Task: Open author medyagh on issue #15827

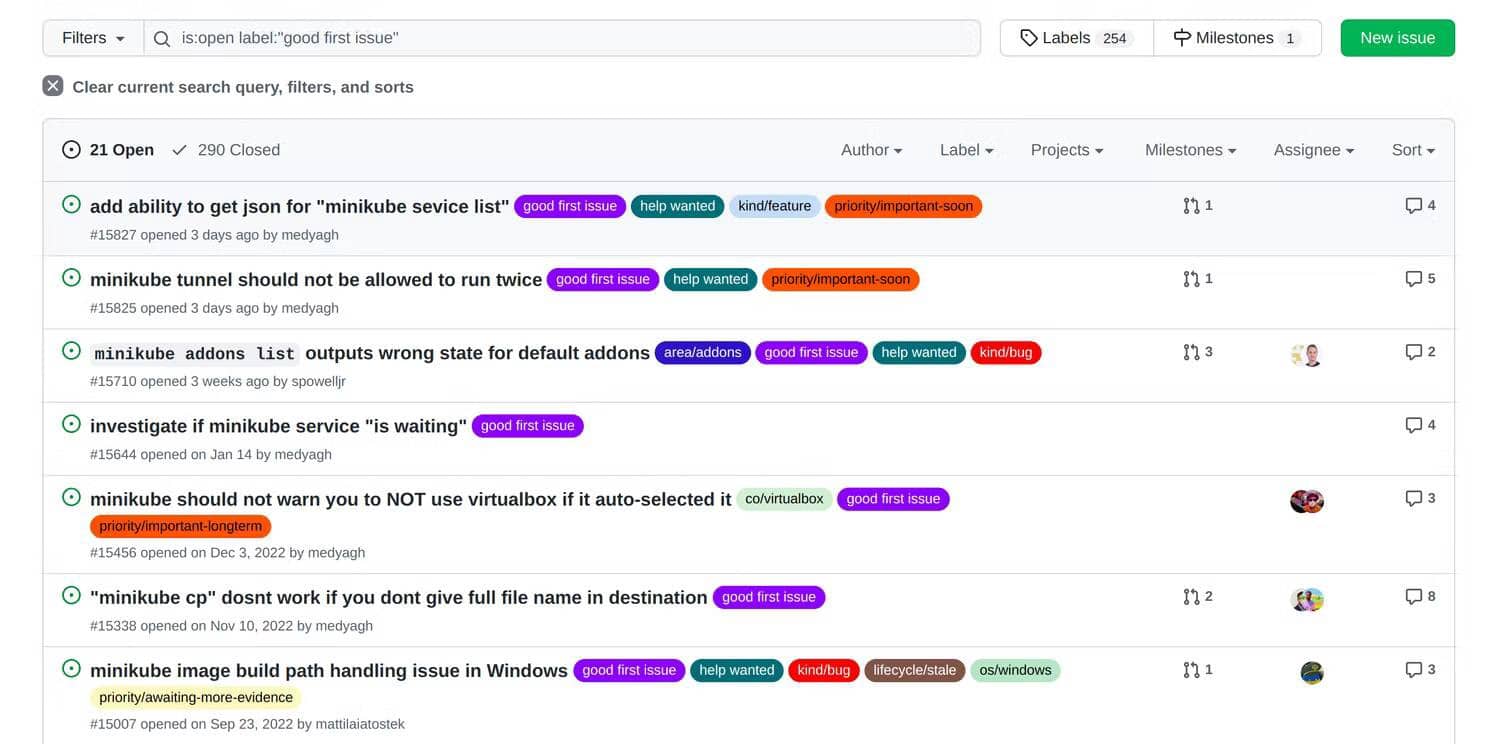Action: point(310,235)
